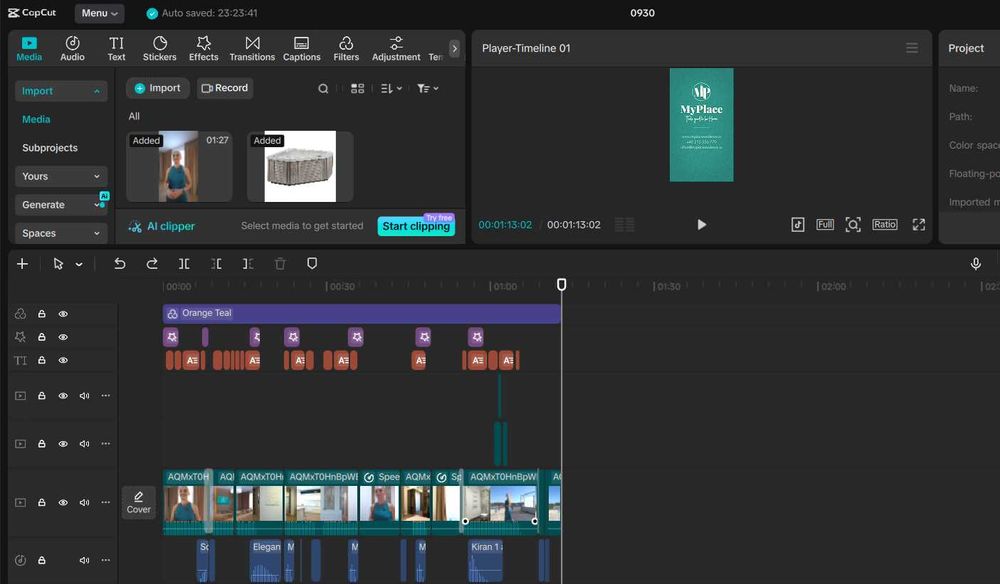This screenshot has width=1000, height=584.
Task: Toggle the lock on the main video track
Action: click(x=41, y=502)
